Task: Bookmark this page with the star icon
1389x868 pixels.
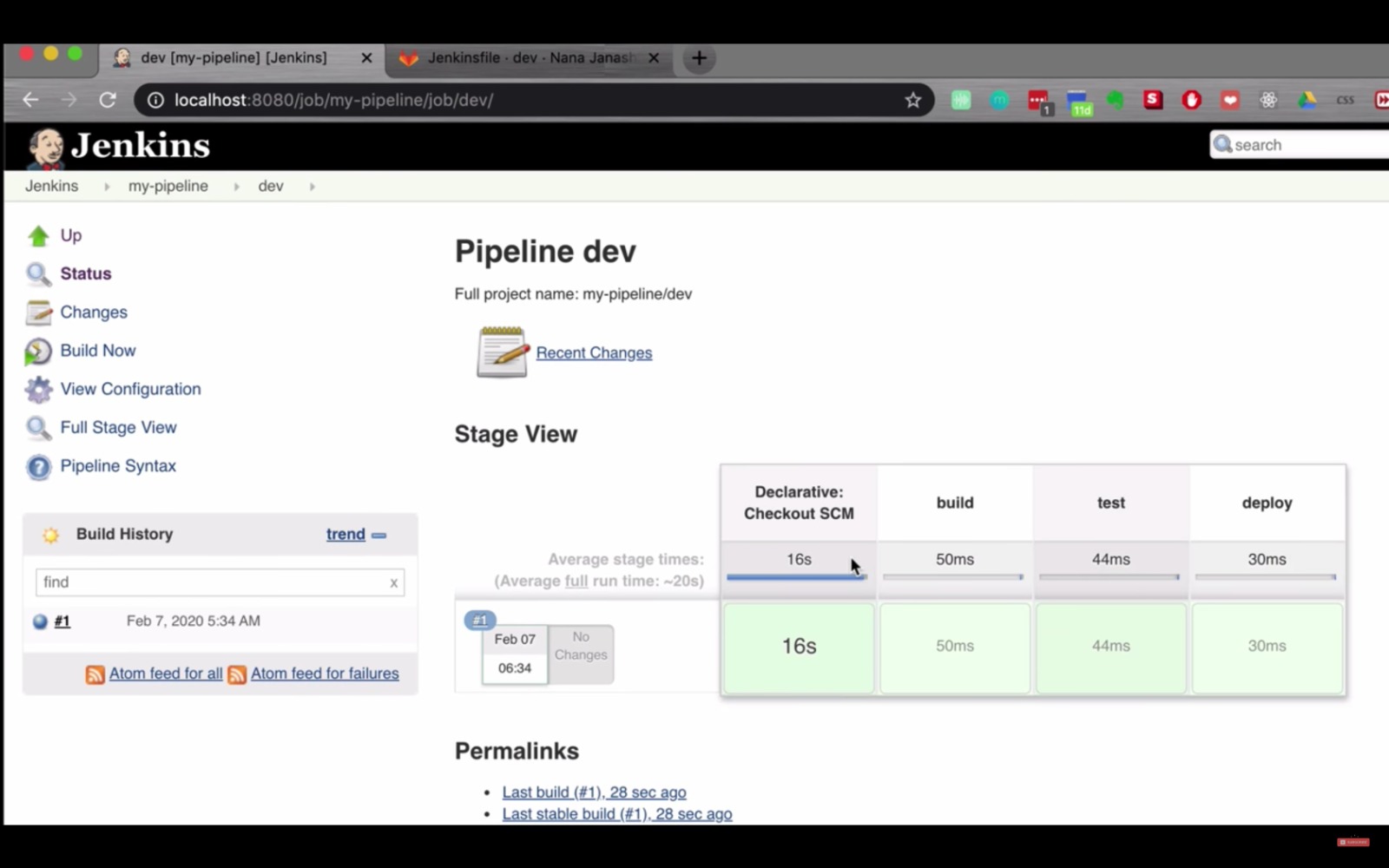Action: coord(912,100)
